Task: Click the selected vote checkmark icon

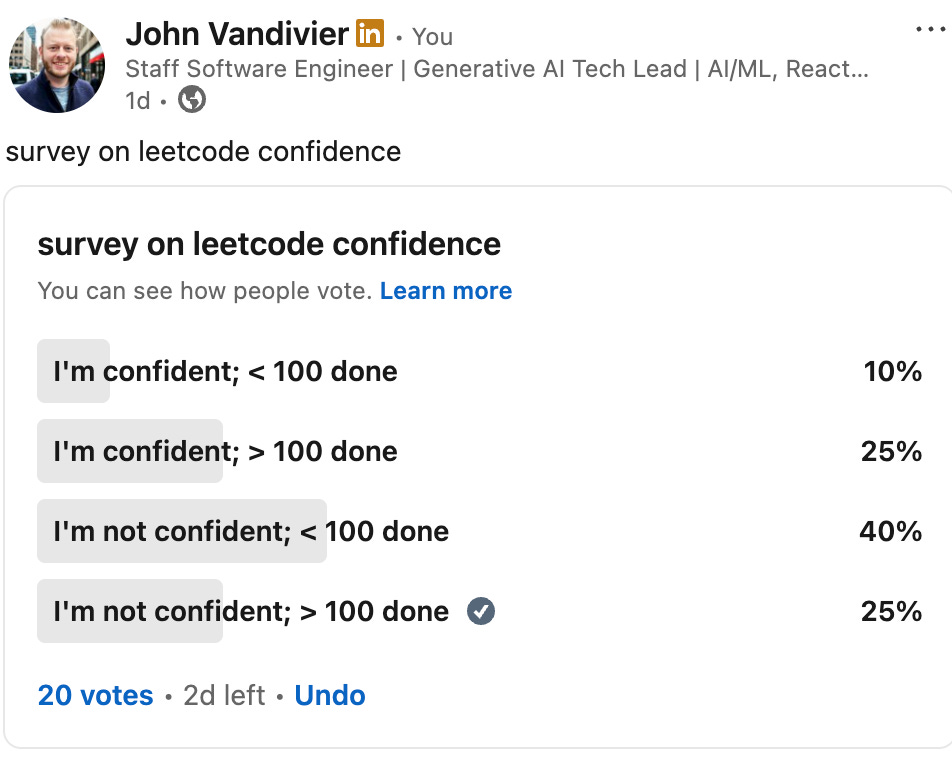Action: [x=481, y=611]
